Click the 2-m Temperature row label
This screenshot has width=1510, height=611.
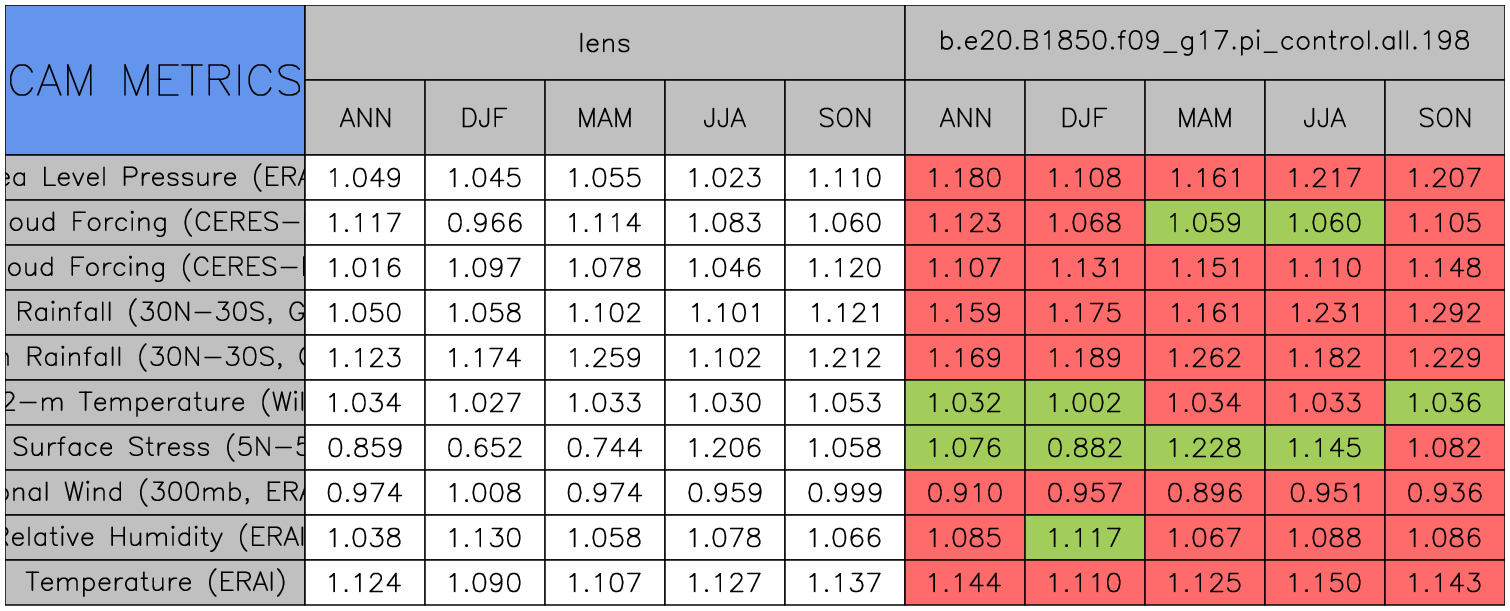tap(155, 403)
